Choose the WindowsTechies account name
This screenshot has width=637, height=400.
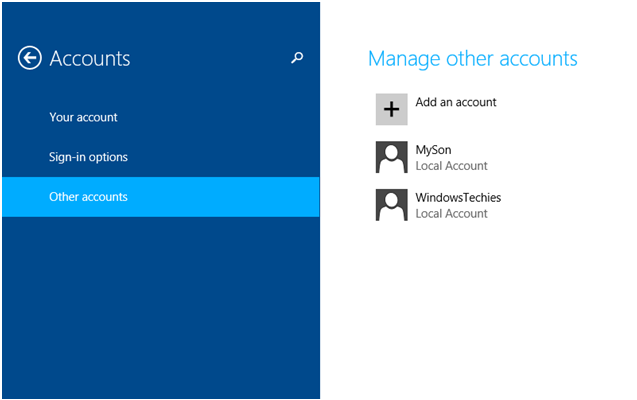point(458,198)
